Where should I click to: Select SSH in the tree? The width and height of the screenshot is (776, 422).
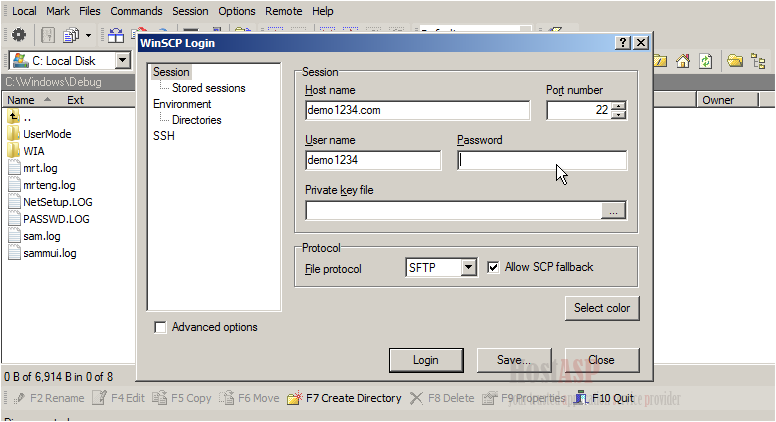point(164,136)
